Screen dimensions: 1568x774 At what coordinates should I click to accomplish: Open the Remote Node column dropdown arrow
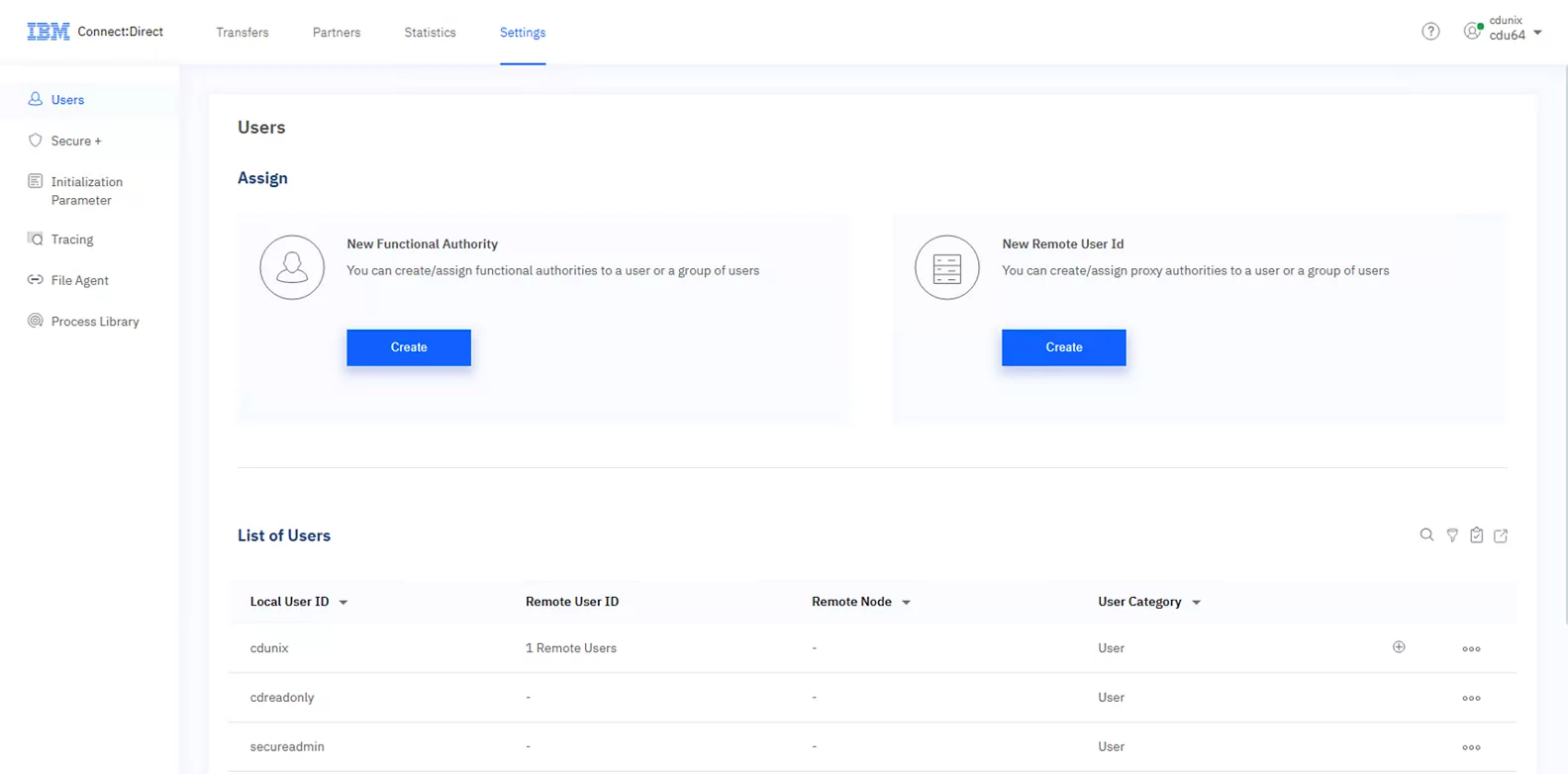pos(906,603)
